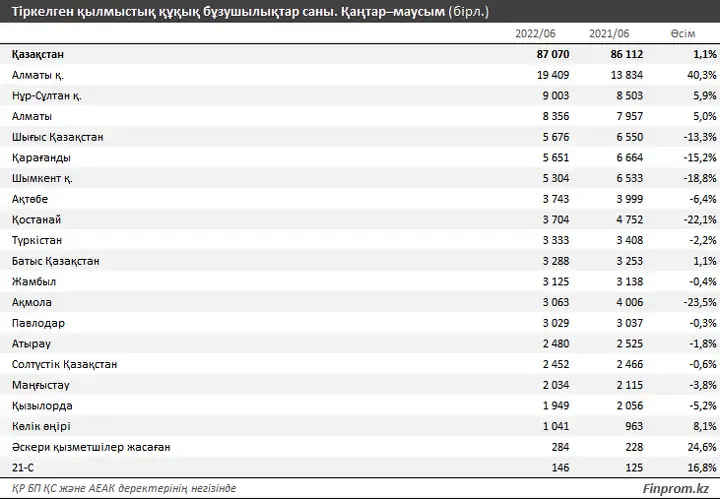The width and height of the screenshot is (720, 499).
Task: Click the 40,3% growth value
Action: [x=702, y=75]
